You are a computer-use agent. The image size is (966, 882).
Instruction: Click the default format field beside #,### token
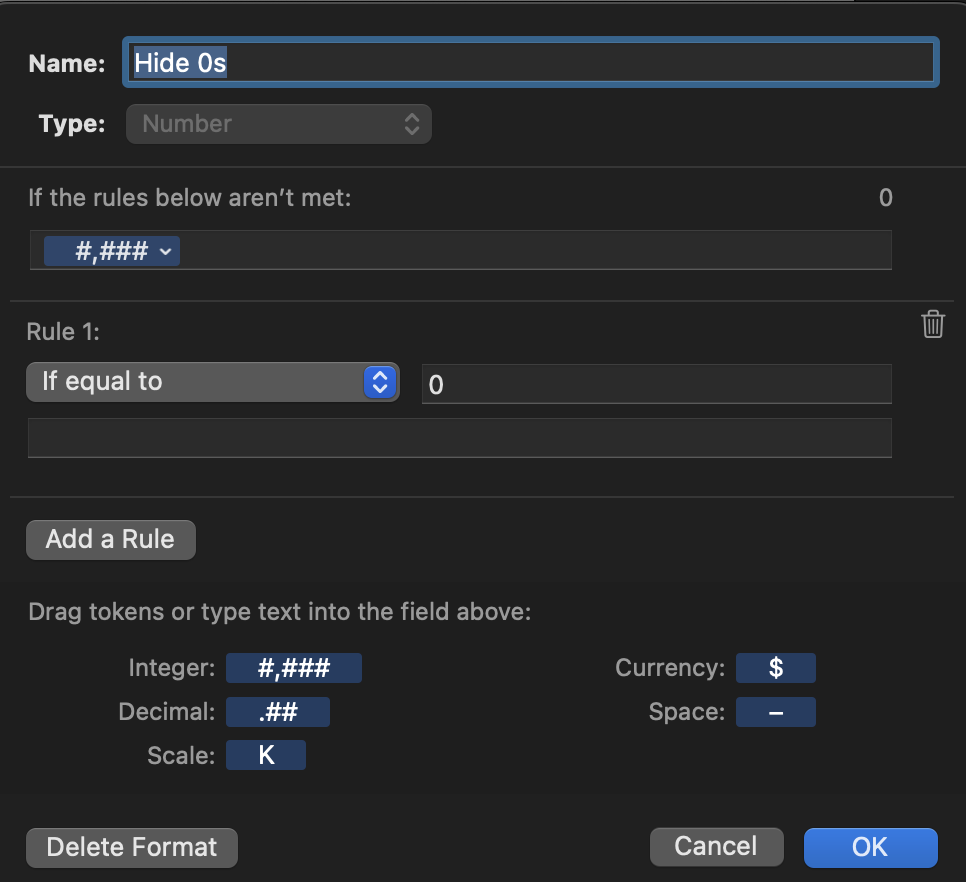click(x=535, y=251)
